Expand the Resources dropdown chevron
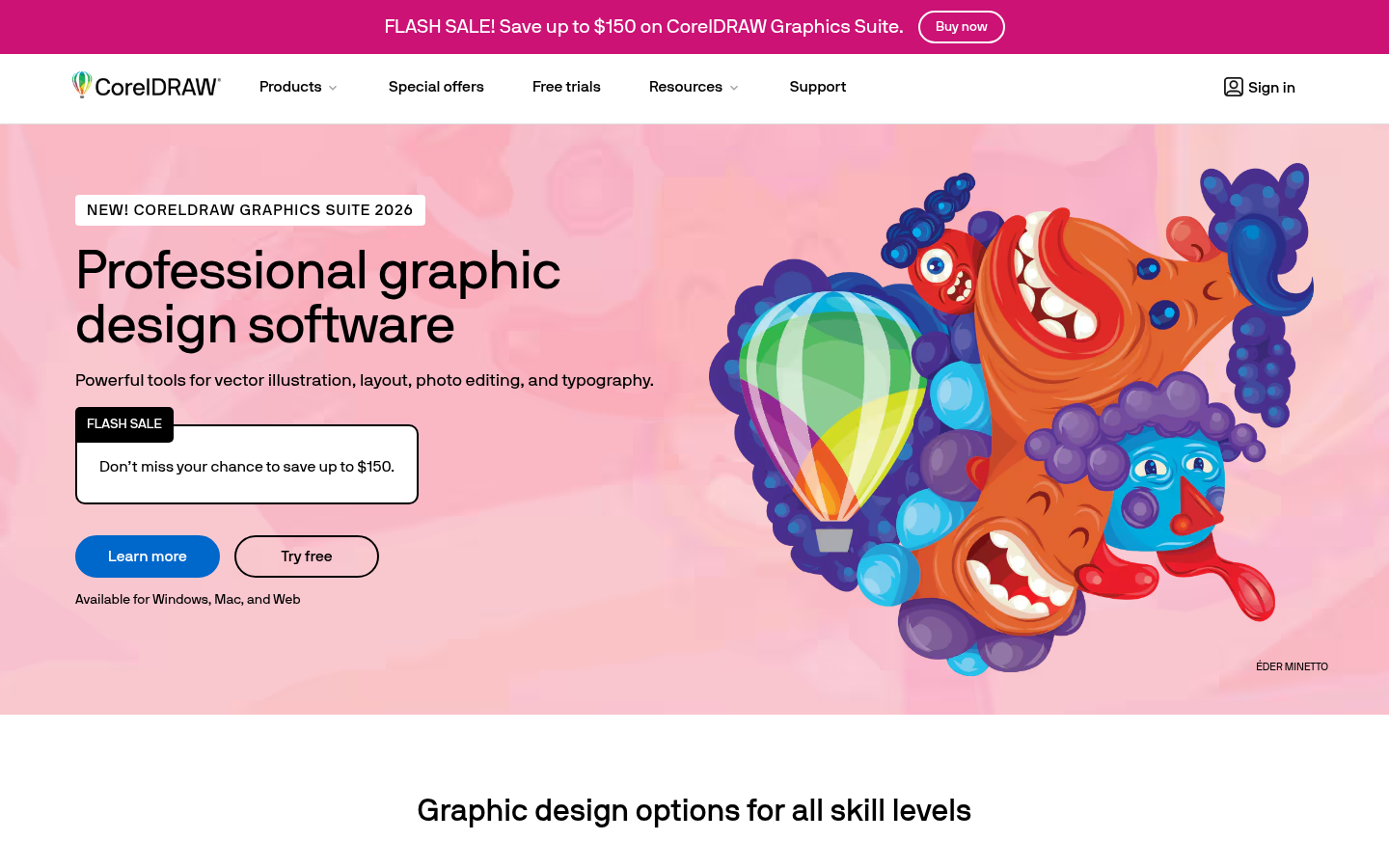The height and width of the screenshot is (868, 1389). (x=734, y=88)
